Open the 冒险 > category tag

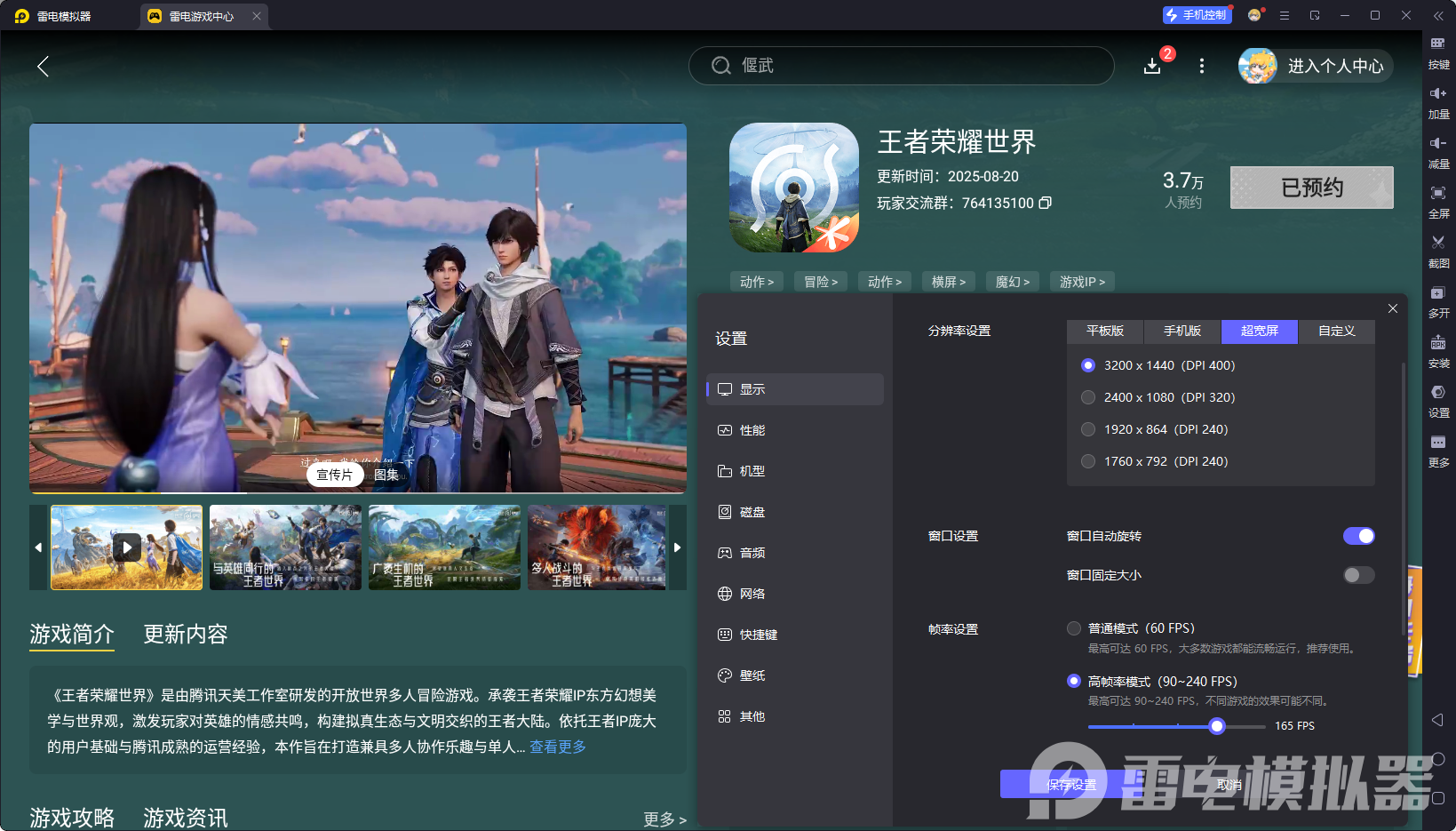(x=821, y=282)
